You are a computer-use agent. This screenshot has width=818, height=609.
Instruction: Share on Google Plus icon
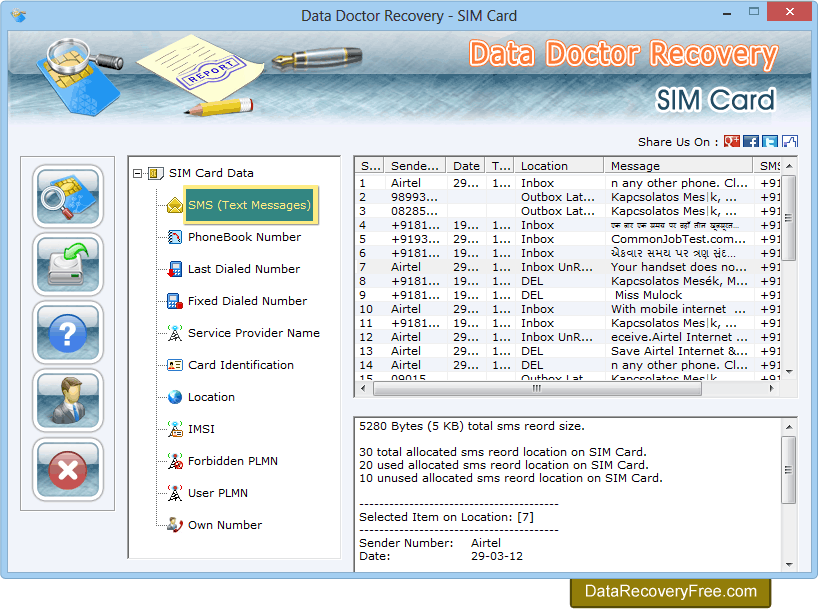pos(731,141)
